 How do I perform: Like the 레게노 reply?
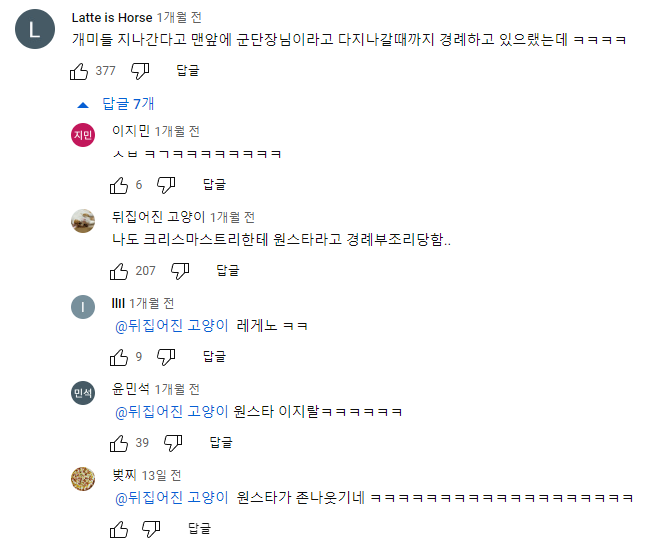[x=119, y=356]
